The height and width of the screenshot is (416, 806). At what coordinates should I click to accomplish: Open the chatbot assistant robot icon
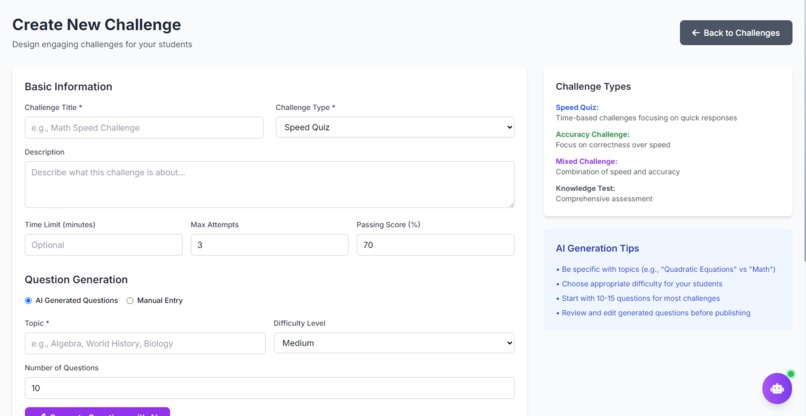coord(777,388)
